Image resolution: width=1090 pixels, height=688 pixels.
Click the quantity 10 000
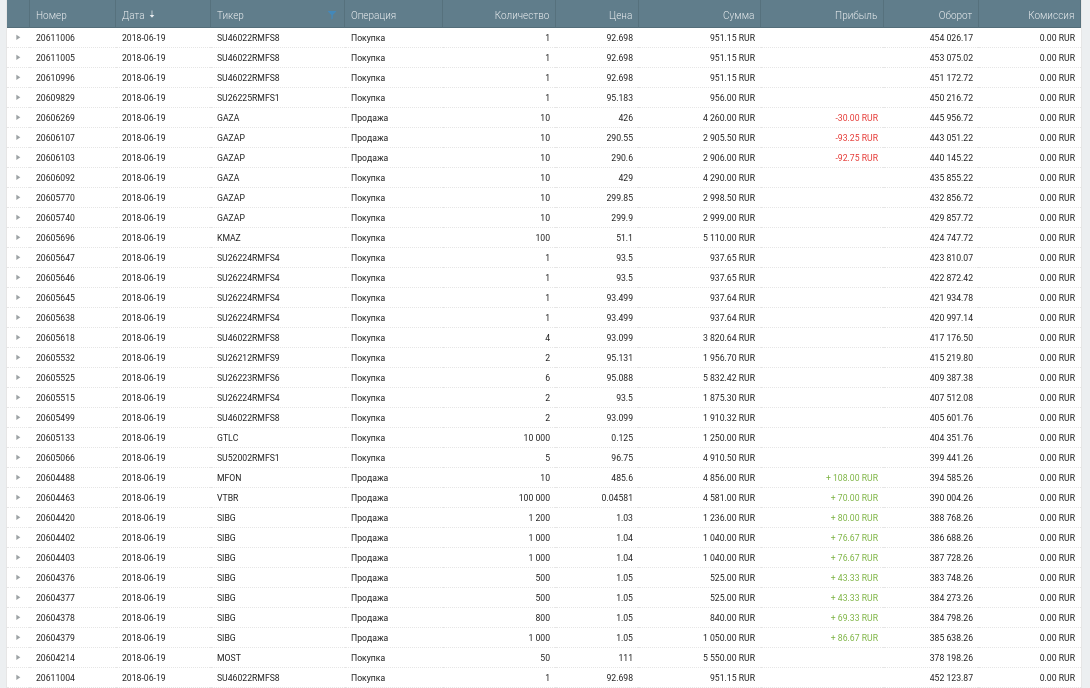click(537, 438)
